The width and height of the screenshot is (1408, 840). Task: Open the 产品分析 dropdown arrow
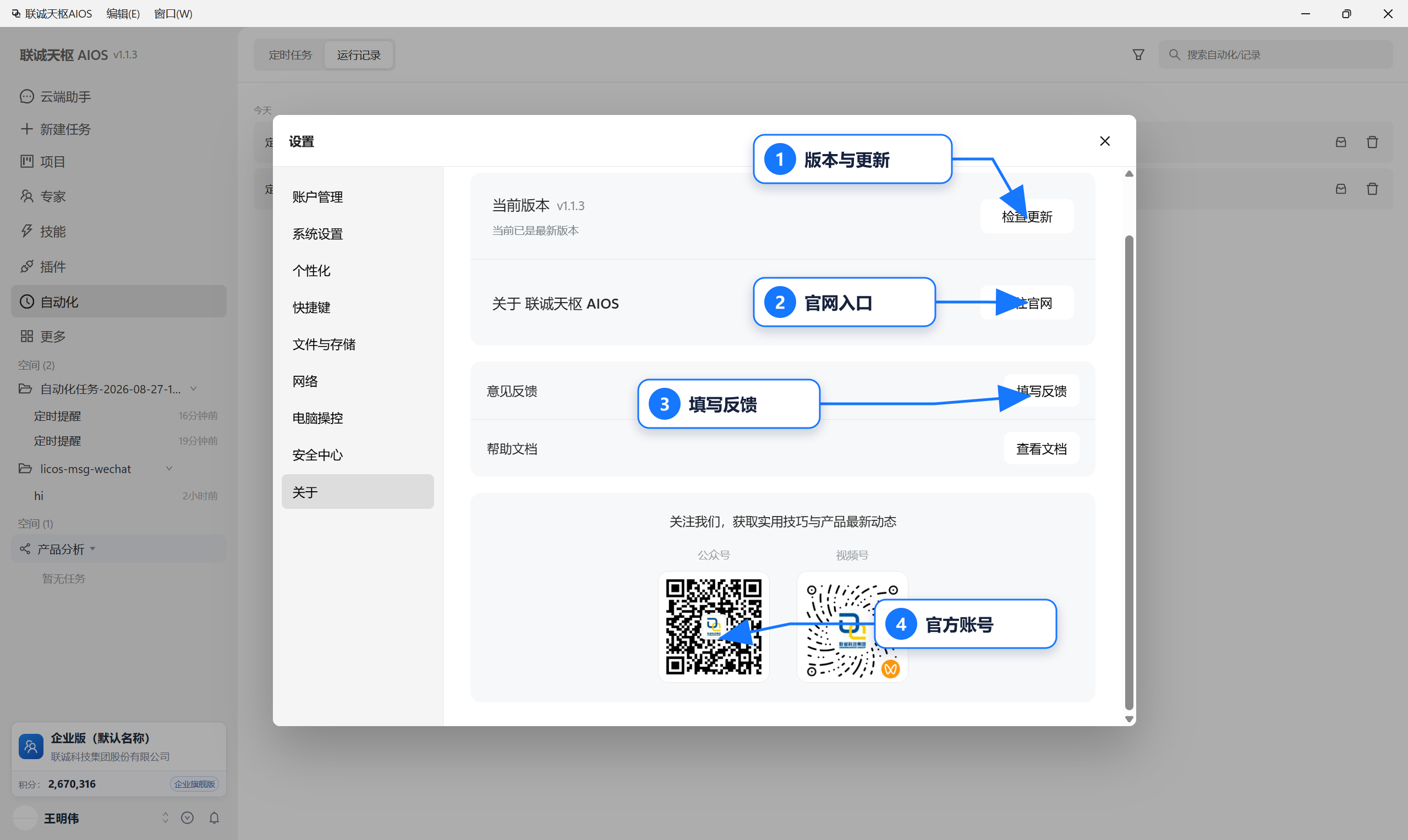pyautogui.click(x=93, y=549)
